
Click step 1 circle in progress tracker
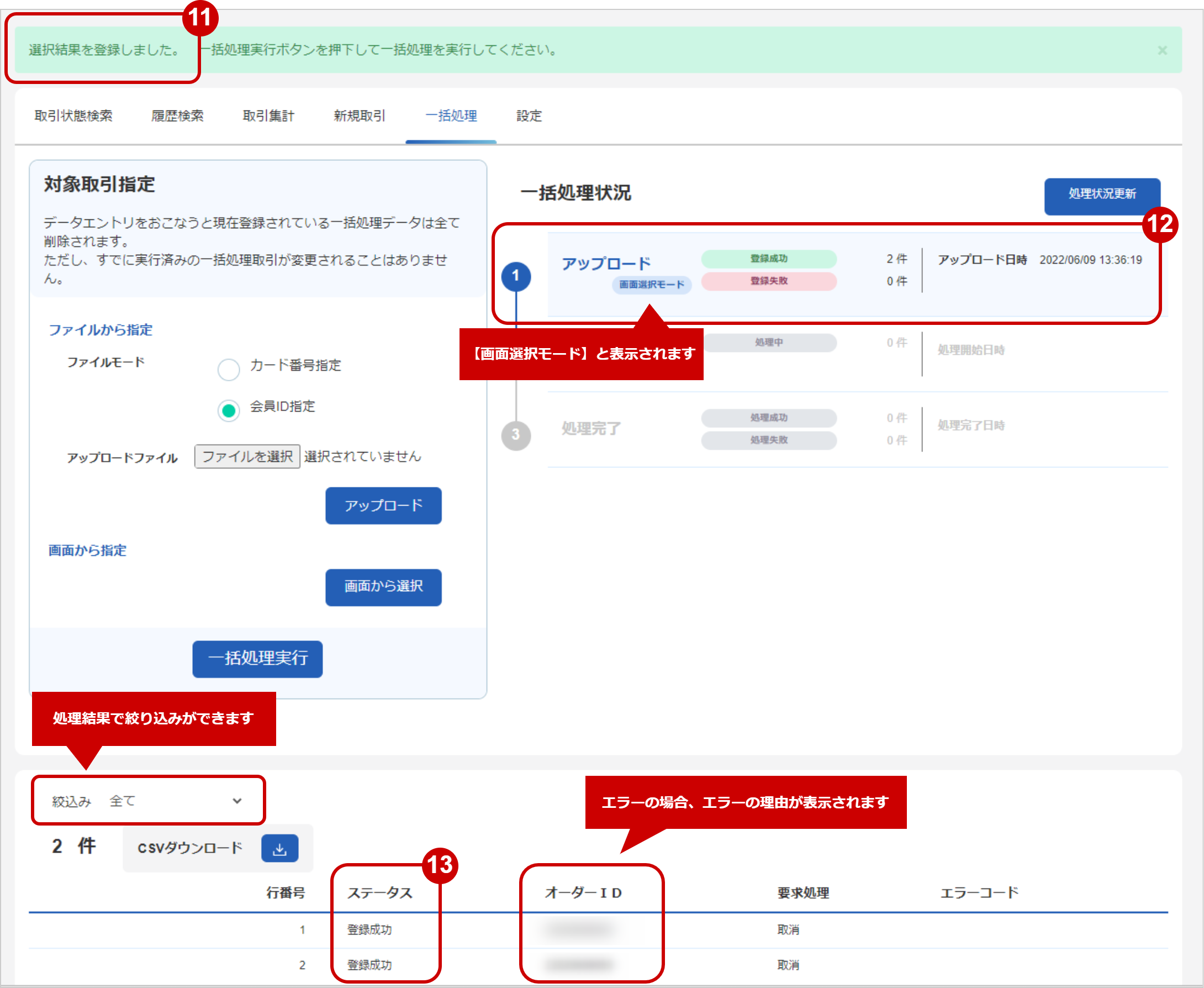point(516,277)
